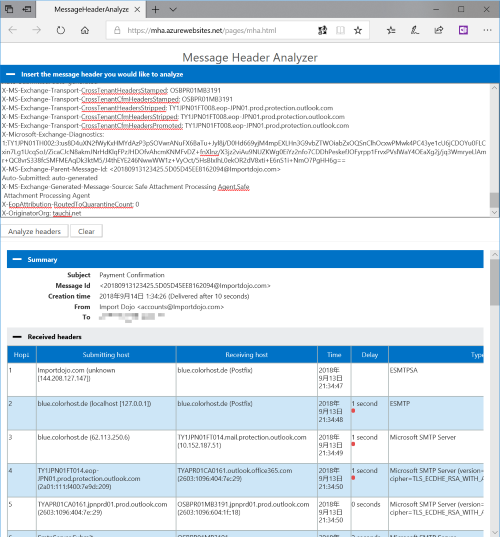This screenshot has height=537, width=500.
Task: Sort by Hop column header
Action: click(22, 355)
